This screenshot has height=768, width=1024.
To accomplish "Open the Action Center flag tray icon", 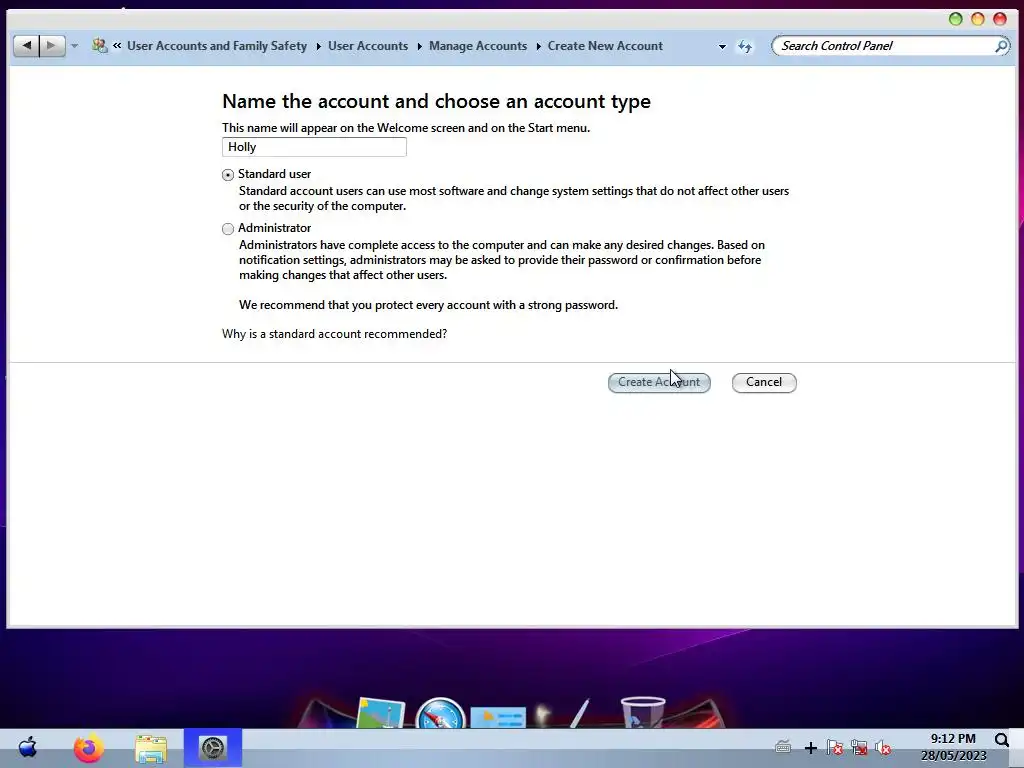I will 835,747.
